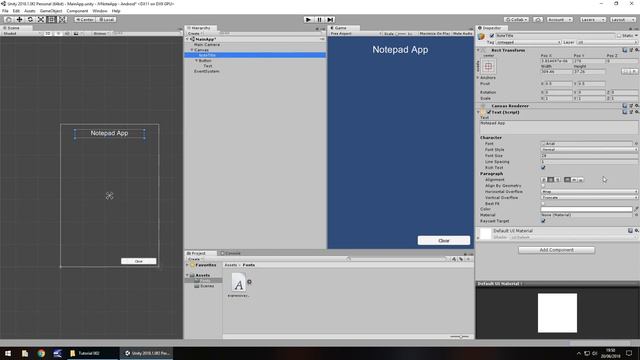This screenshot has width=640, height=360.
Task: Select the Text child under Button in Hierarchy
Action: tap(208, 66)
